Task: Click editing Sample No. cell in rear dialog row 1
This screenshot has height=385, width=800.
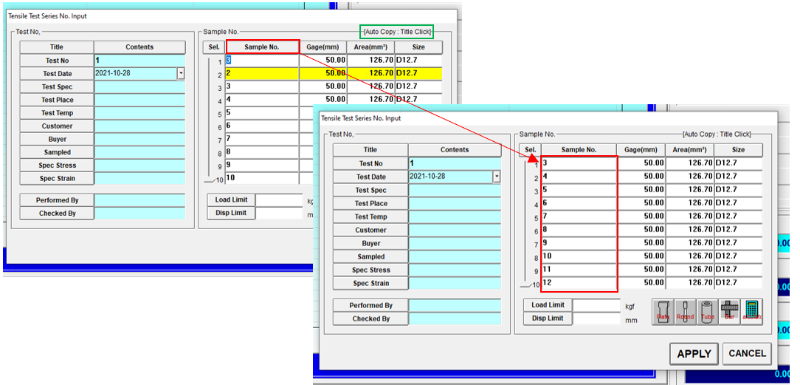Action: (262, 60)
